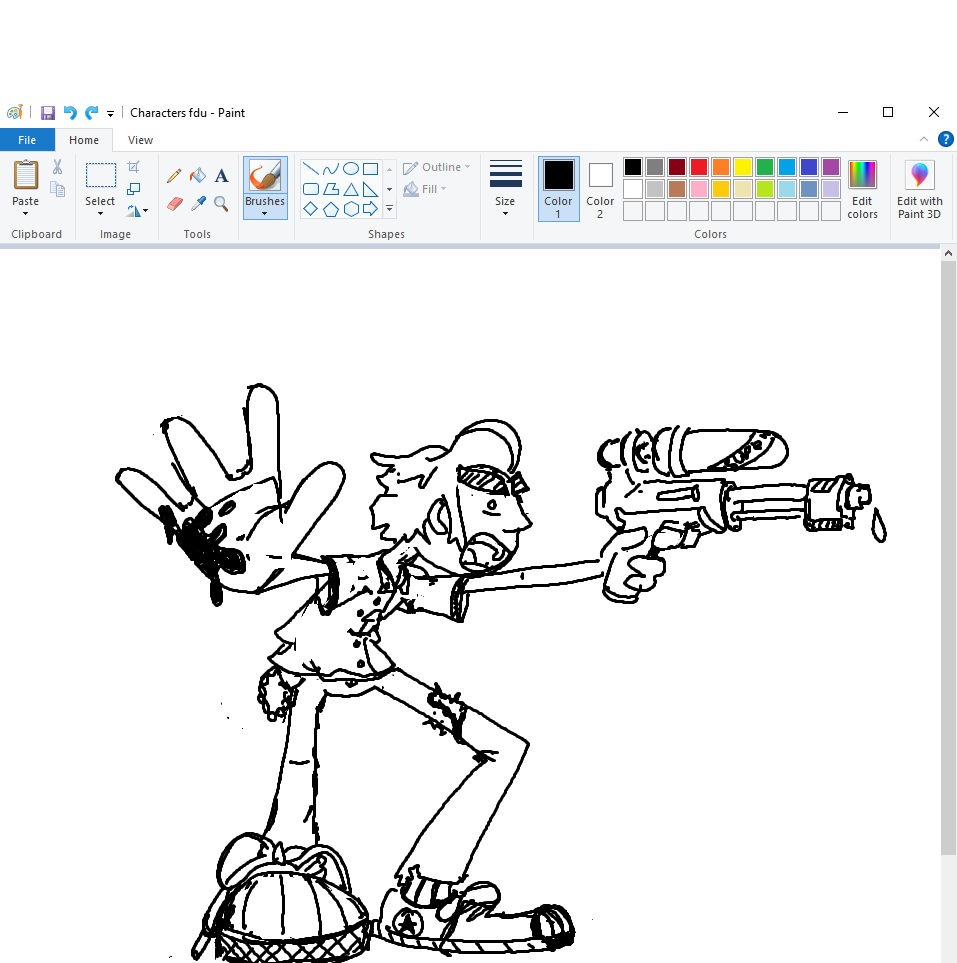This screenshot has width=957, height=963.
Task: Open Edit with Paint 3D
Action: (920, 189)
